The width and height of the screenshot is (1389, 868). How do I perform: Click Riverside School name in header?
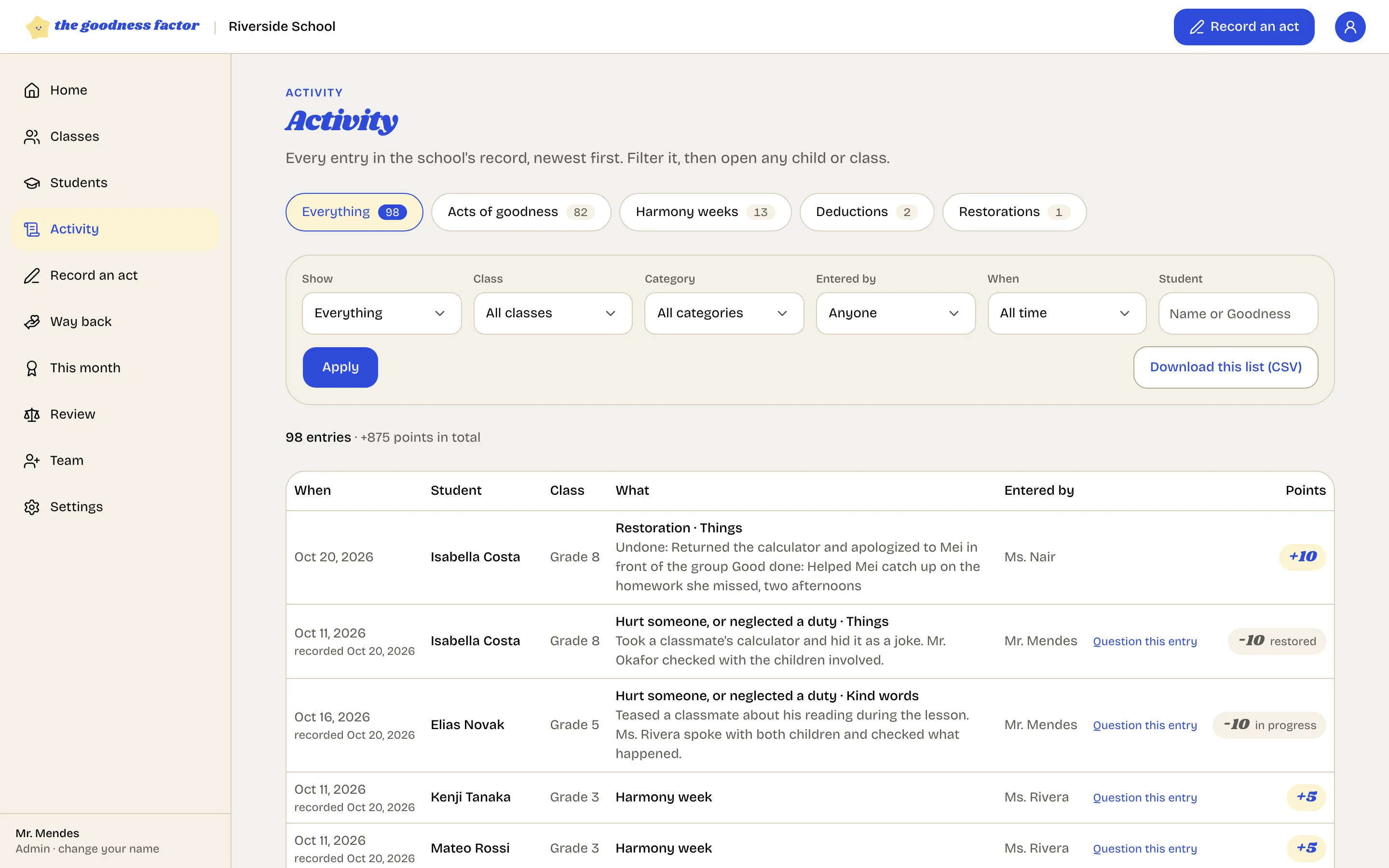pos(282,27)
